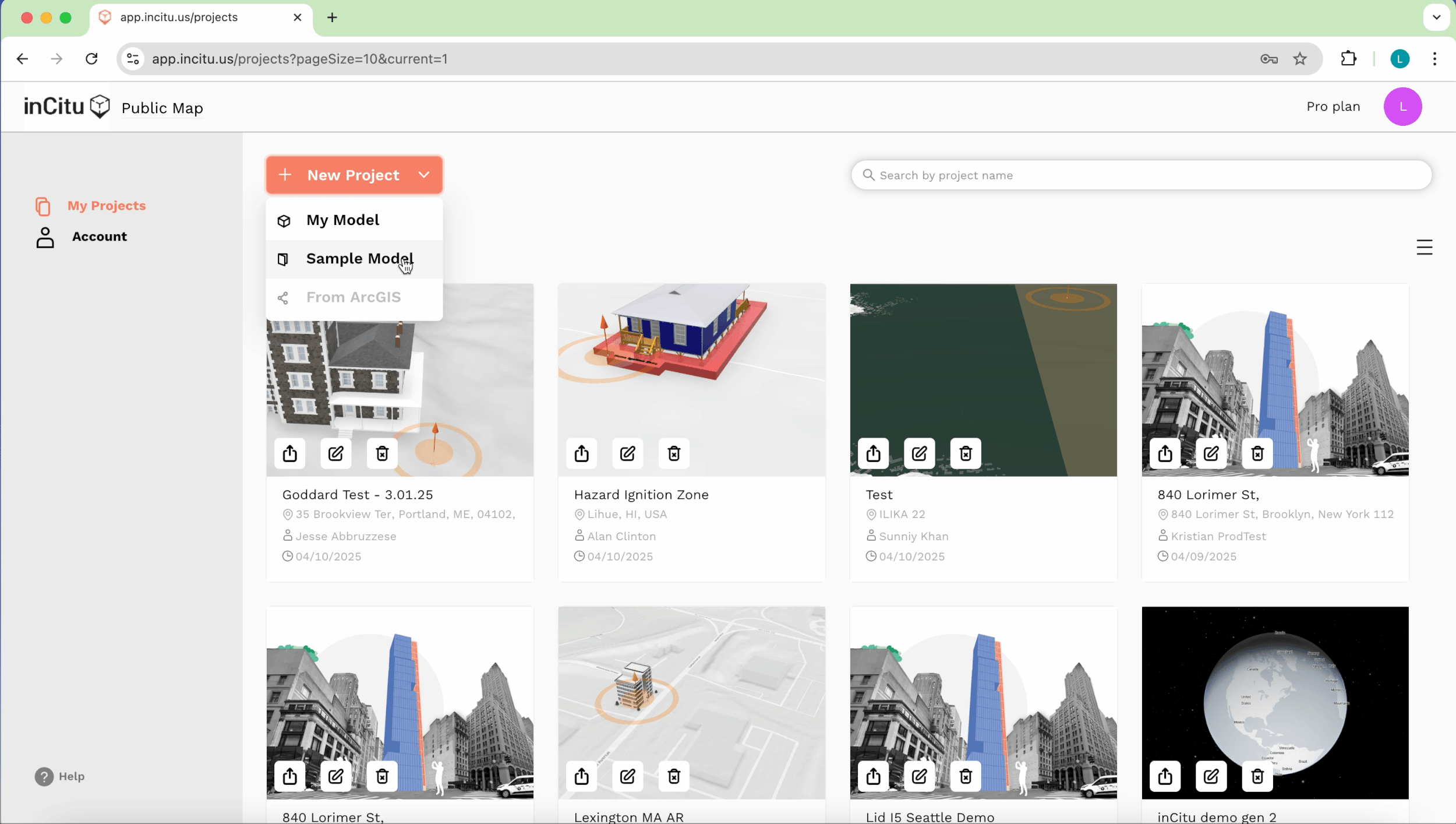Share the inCitu demo gen 2 project
Image resolution: width=1456 pixels, height=824 pixels.
point(1165,776)
